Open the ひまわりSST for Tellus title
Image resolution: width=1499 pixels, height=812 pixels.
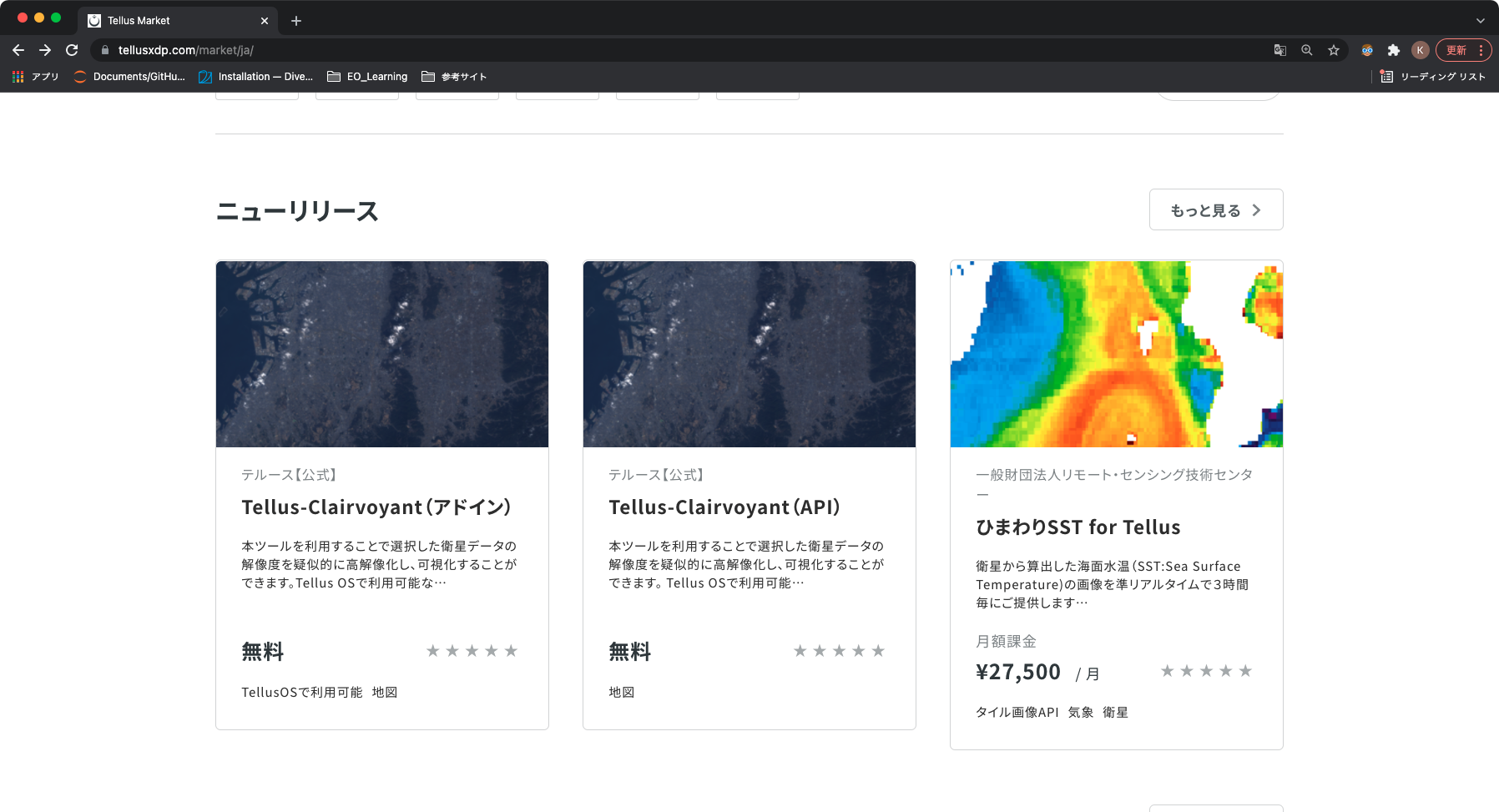pyautogui.click(x=1078, y=527)
